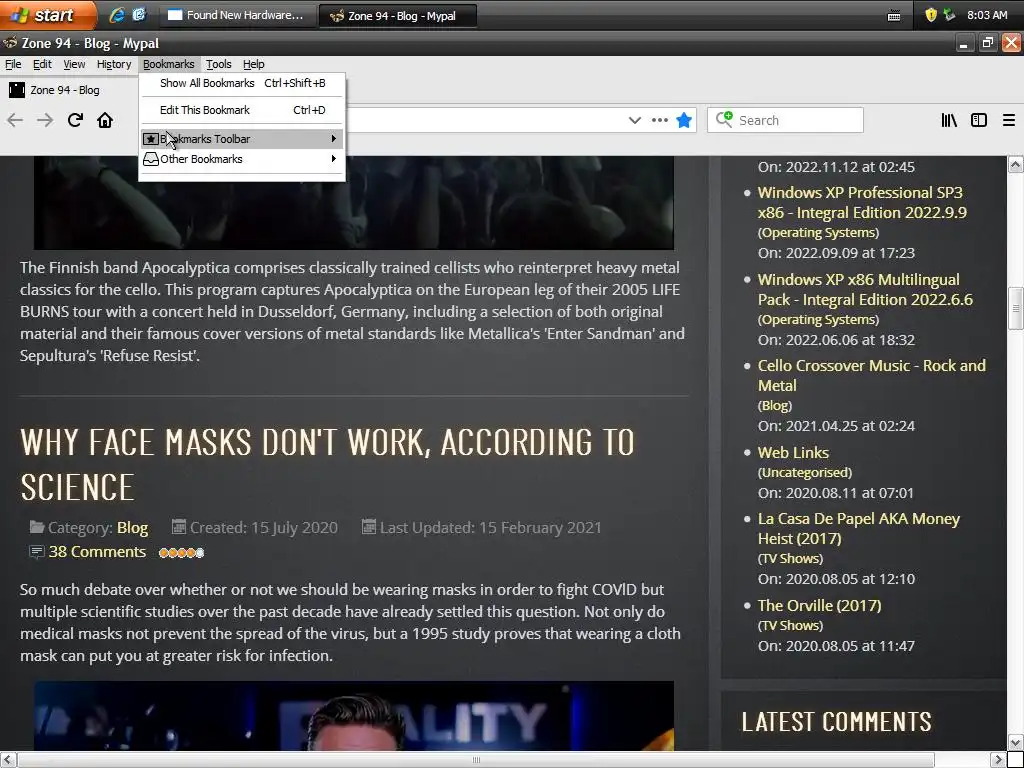This screenshot has height=768, width=1024.
Task: Click the vertical scrollbar up arrow
Action: pos(1016,165)
